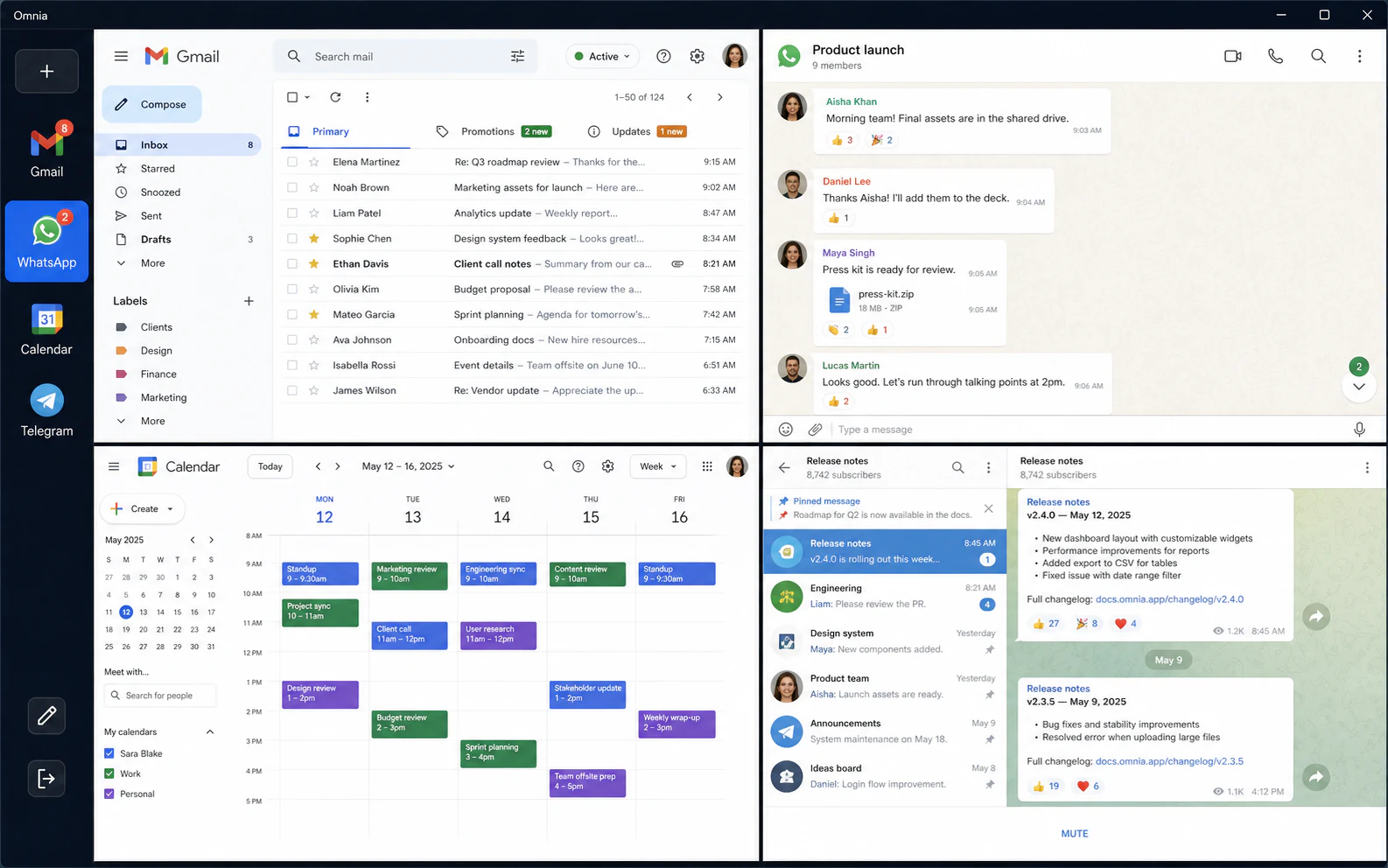Open the Create dropdown in Calendar
This screenshot has height=868, width=1388.
click(x=143, y=508)
